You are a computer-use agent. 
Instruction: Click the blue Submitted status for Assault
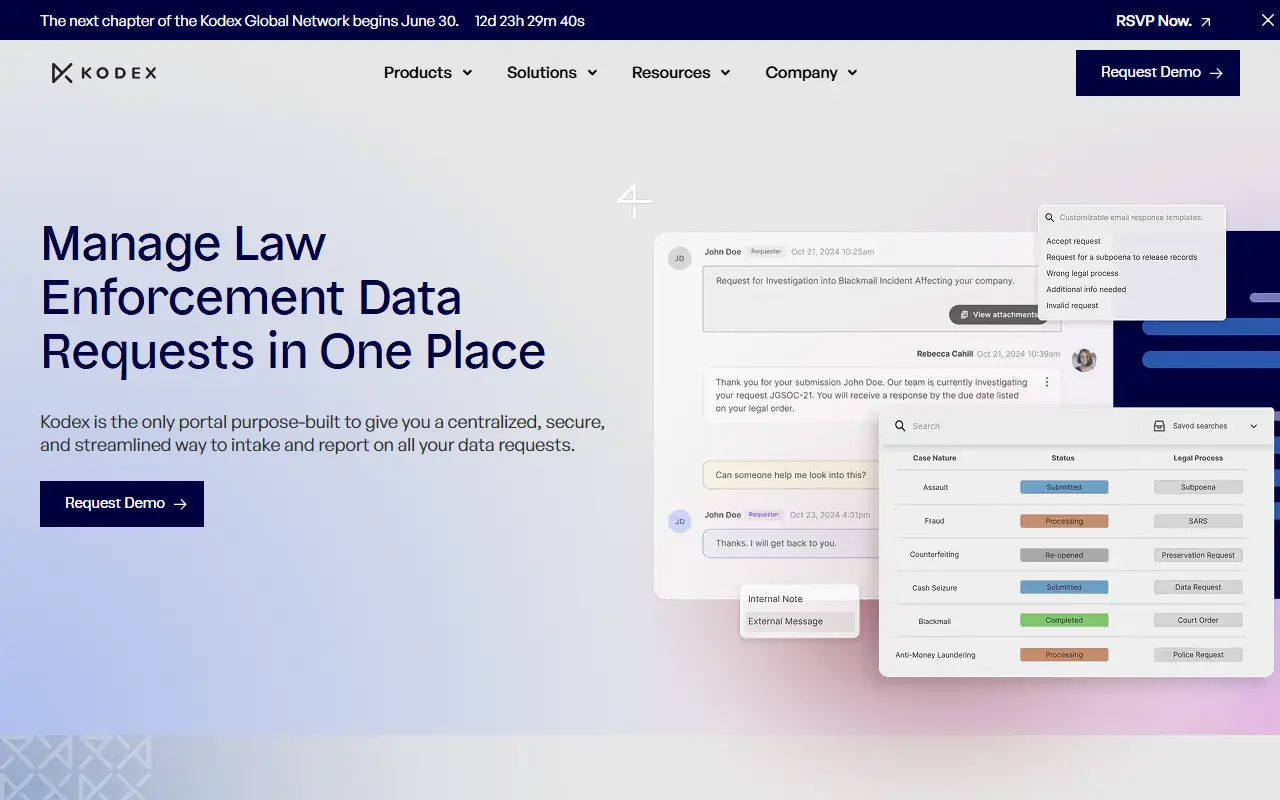click(1064, 487)
